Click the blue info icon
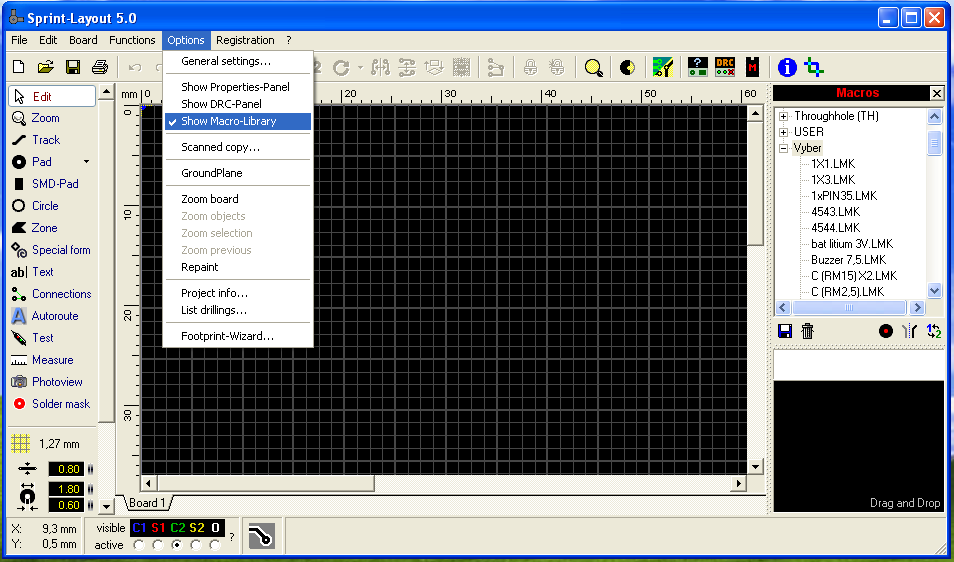The image size is (954, 562). point(787,67)
